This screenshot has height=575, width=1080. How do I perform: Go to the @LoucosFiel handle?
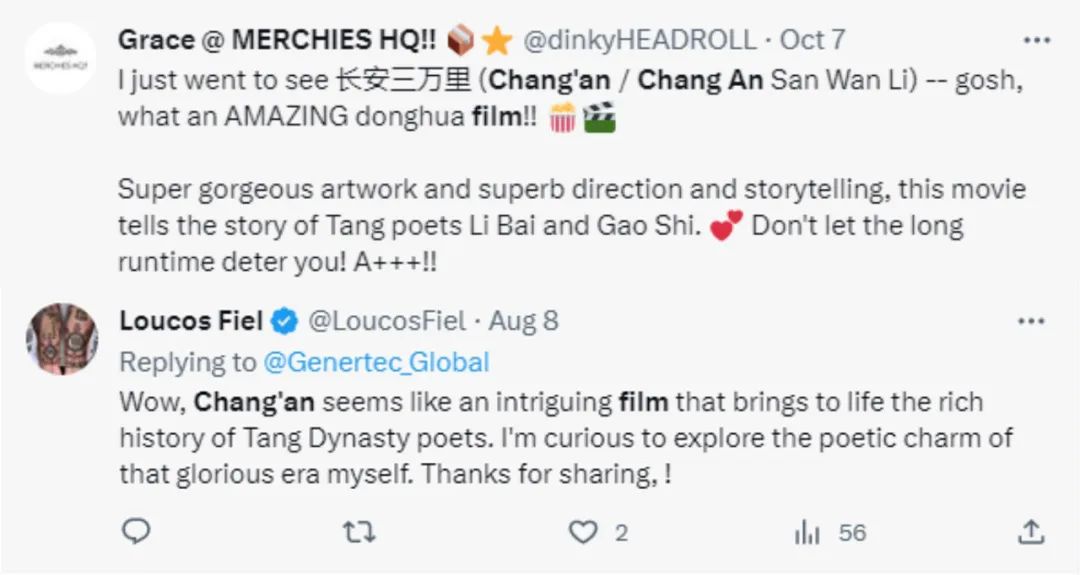click(x=387, y=321)
